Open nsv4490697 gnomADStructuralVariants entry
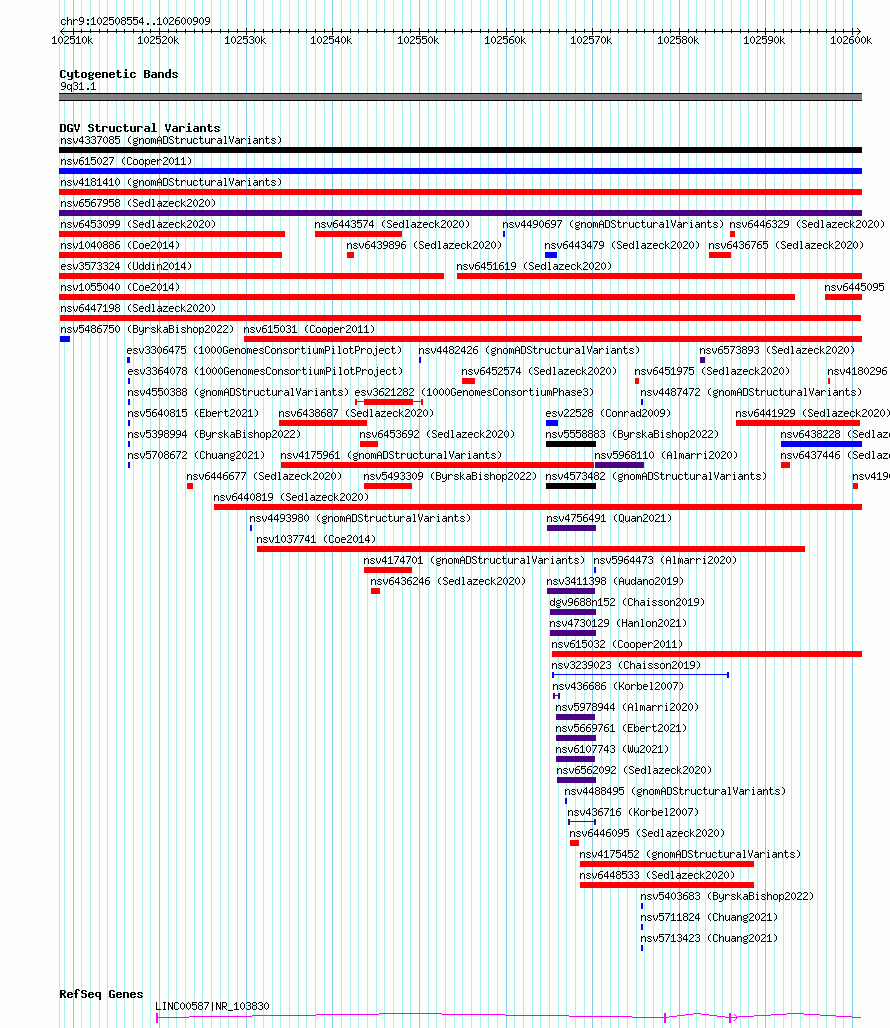The height and width of the screenshot is (1028, 890). (613, 224)
